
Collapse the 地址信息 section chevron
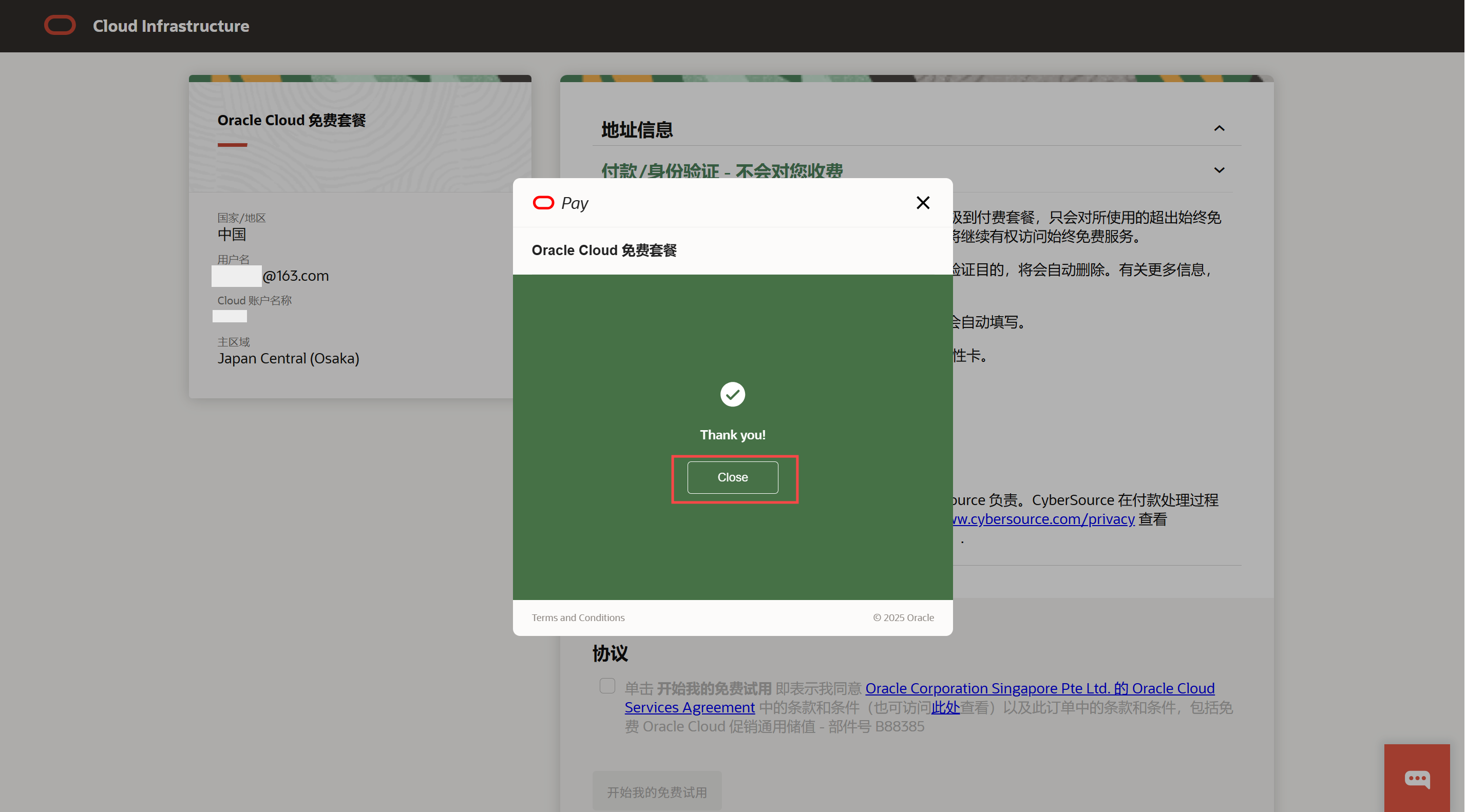click(1219, 129)
